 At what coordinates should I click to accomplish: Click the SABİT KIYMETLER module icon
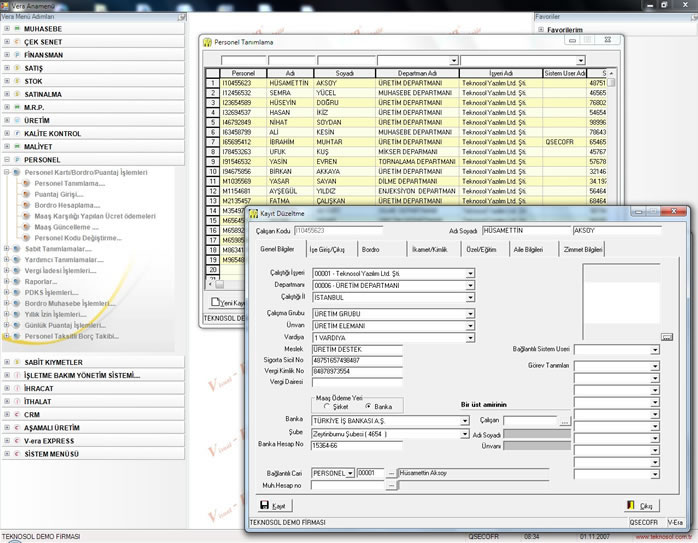pyautogui.click(x=17, y=362)
